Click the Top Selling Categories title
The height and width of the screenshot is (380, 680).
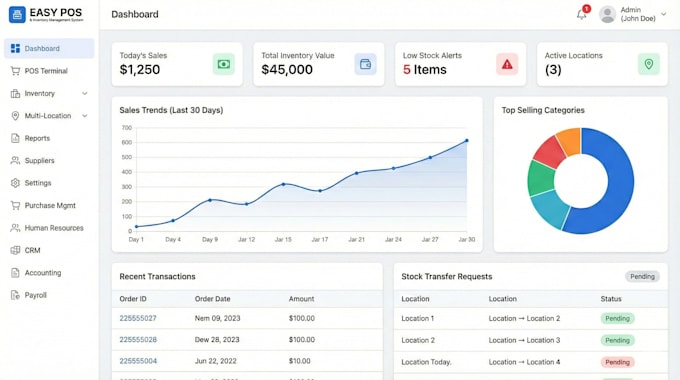click(x=543, y=110)
